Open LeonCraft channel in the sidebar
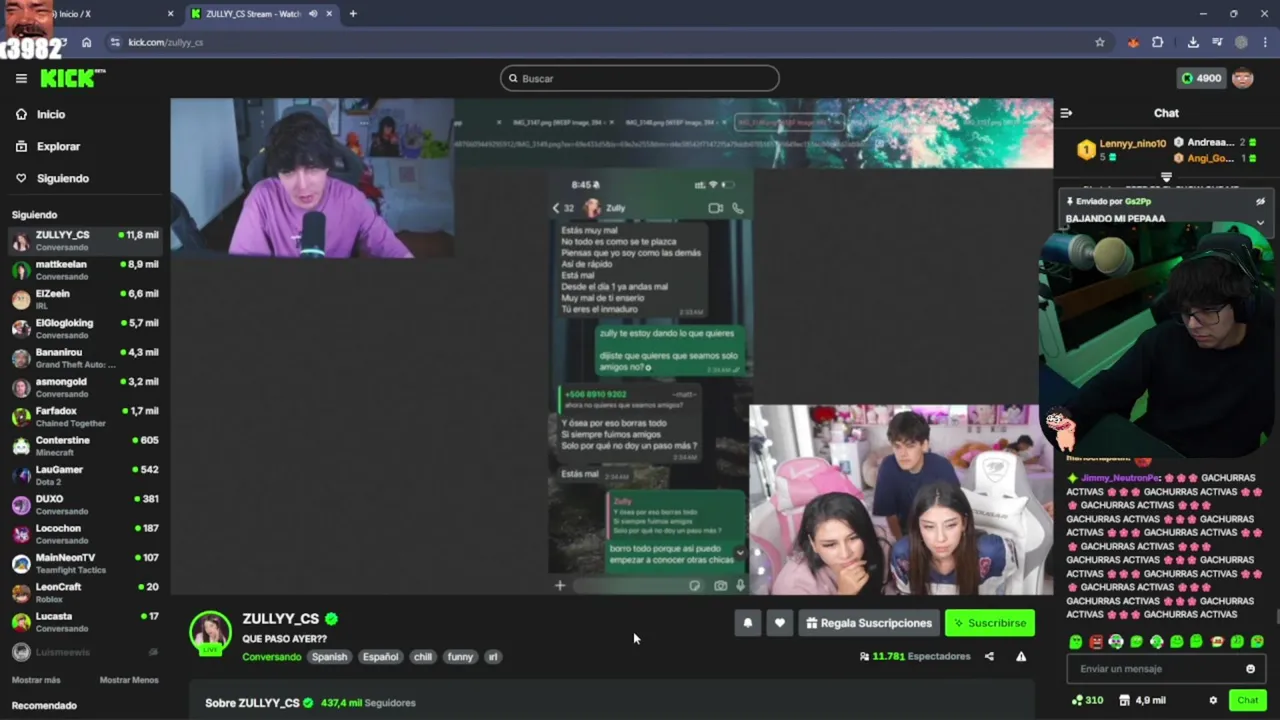1280x720 pixels. pyautogui.click(x=85, y=593)
